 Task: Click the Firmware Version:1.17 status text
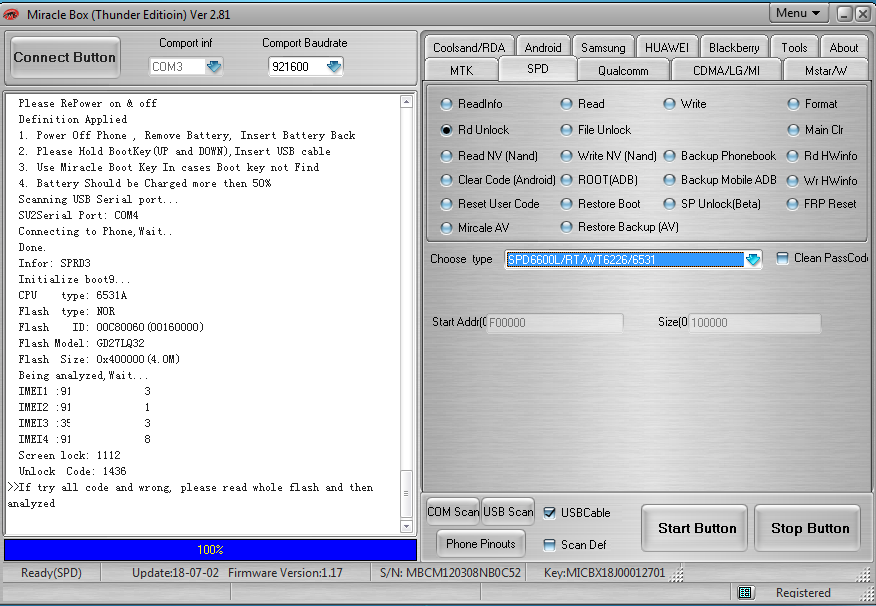285,573
